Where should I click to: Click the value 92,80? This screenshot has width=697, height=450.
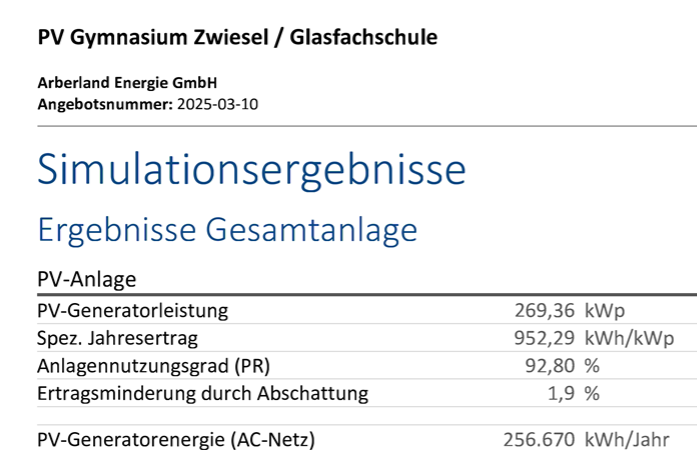tap(552, 365)
